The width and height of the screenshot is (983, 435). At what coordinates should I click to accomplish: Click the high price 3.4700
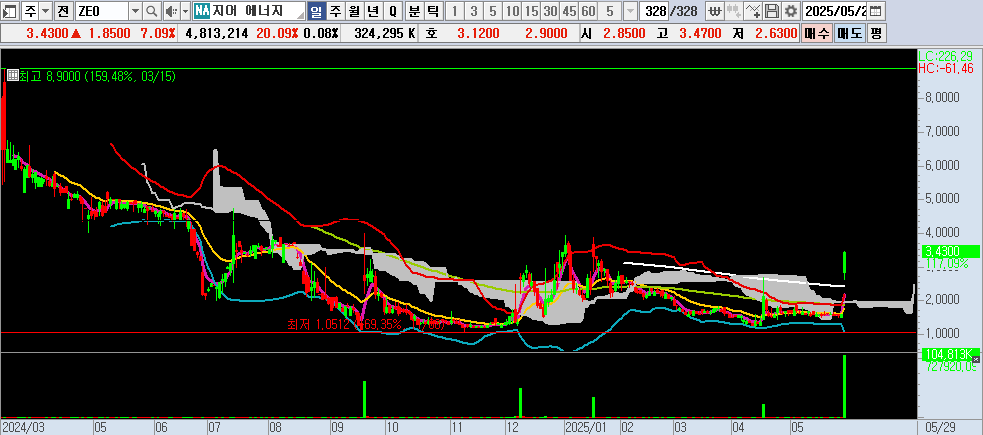coord(701,33)
